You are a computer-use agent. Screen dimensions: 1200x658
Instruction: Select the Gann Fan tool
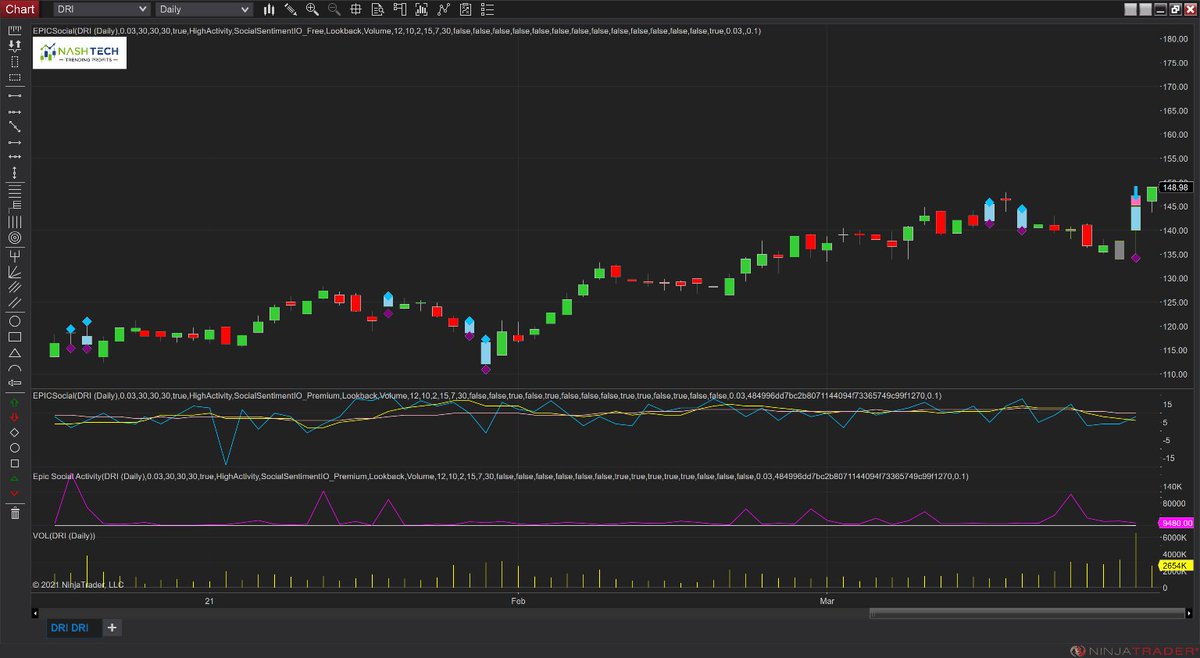[x=15, y=271]
